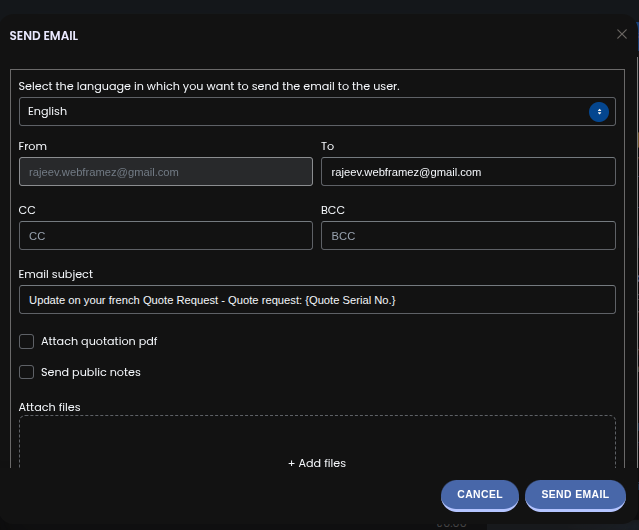Click the blue arrow icon in language selector
639x530 pixels.
[599, 112]
